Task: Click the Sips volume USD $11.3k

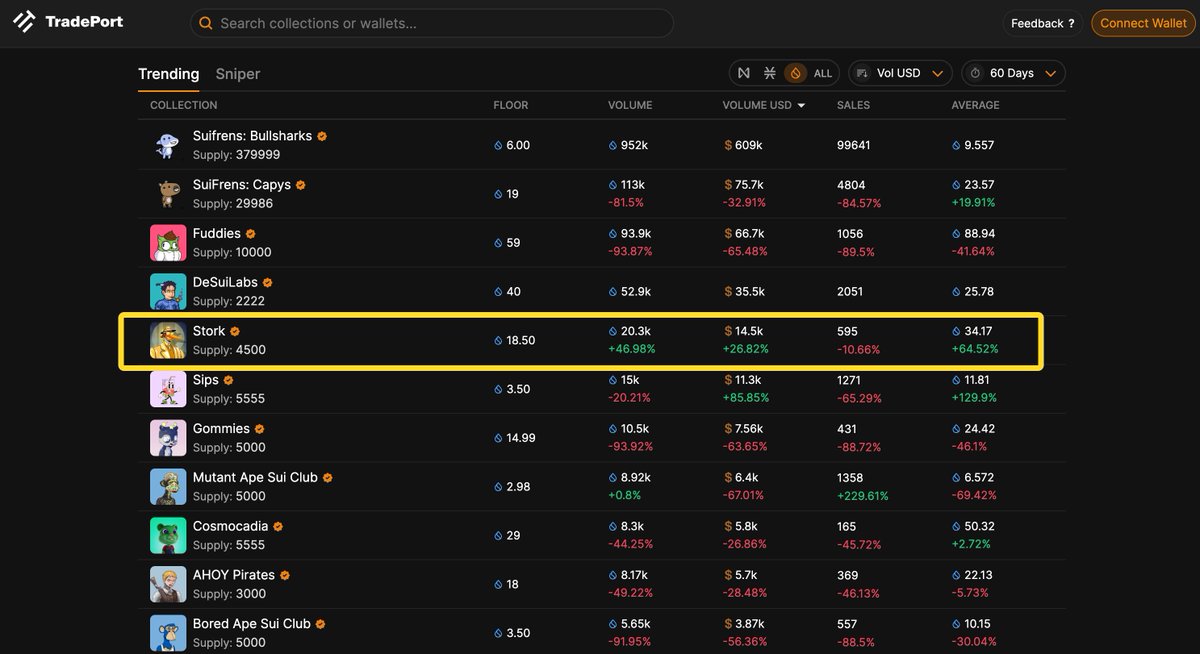Action: 743,380
